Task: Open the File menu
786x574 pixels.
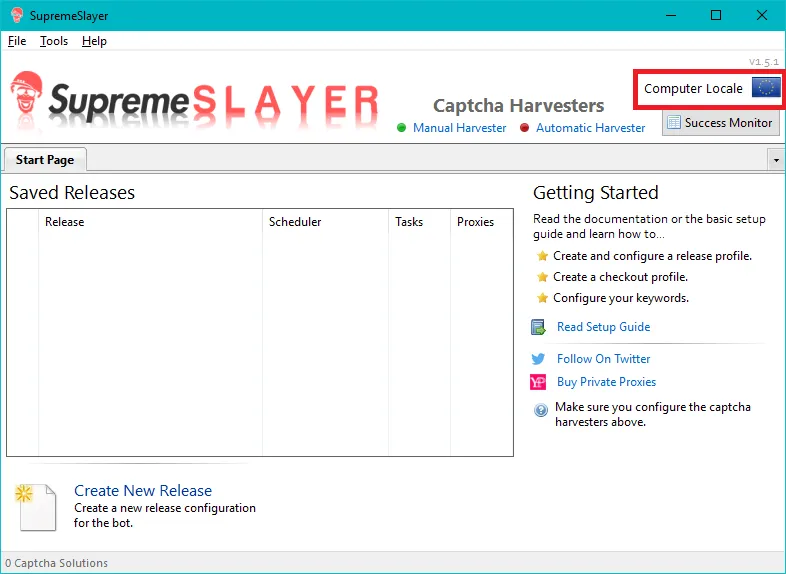Action: click(x=17, y=41)
